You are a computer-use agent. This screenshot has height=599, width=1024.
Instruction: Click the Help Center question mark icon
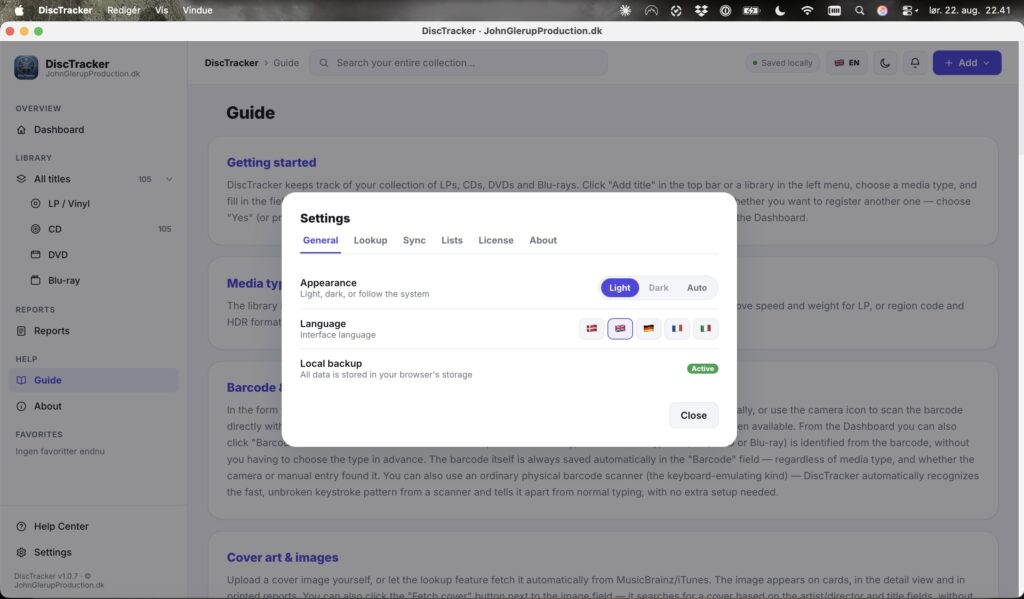[x=21, y=526]
